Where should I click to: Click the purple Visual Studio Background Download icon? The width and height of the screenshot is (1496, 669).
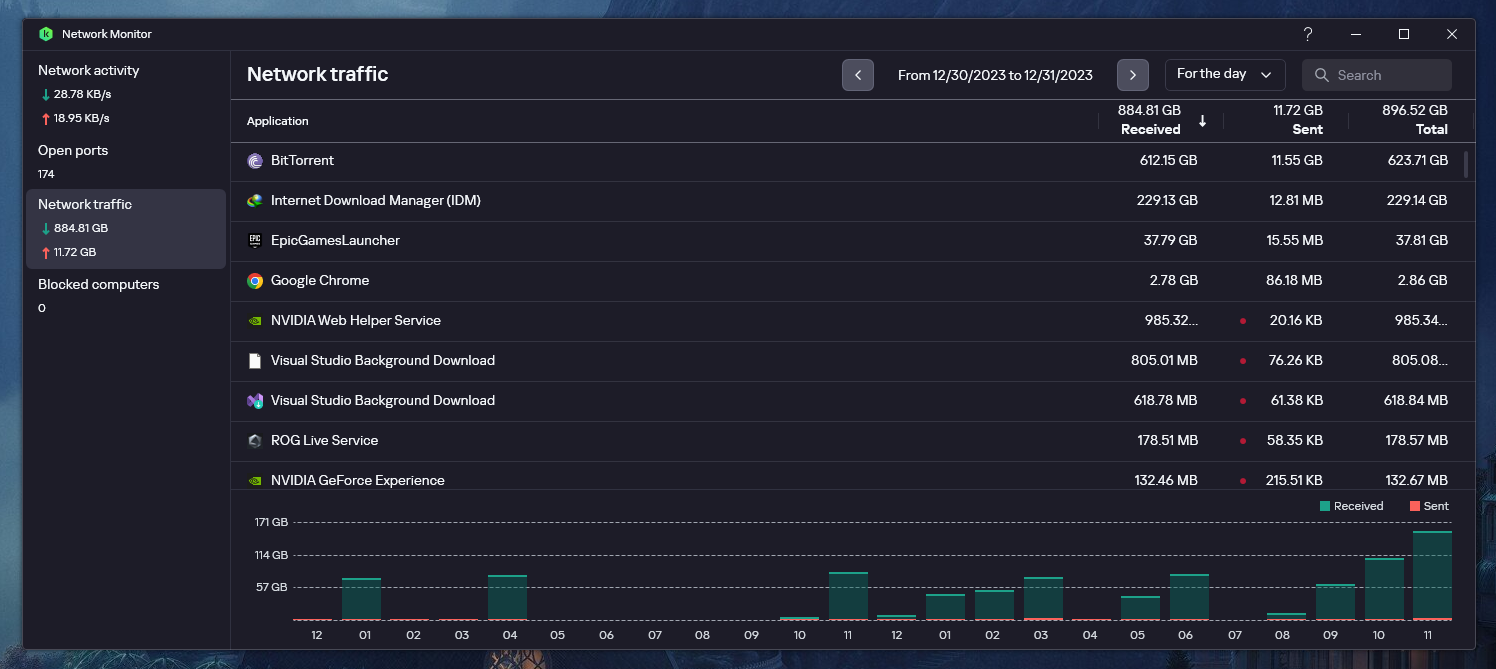pyautogui.click(x=255, y=401)
